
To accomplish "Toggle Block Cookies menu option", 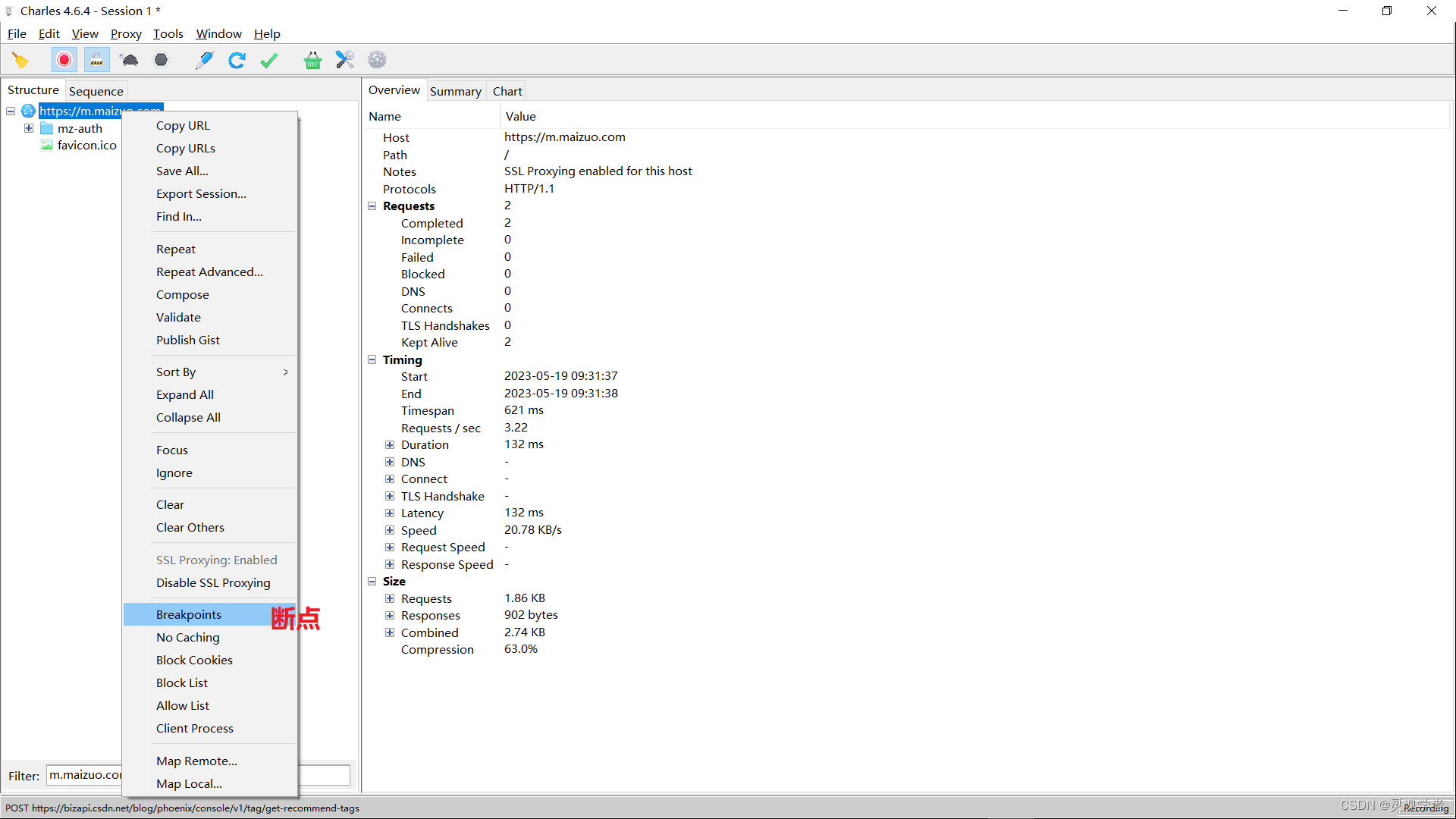I will coord(194,660).
